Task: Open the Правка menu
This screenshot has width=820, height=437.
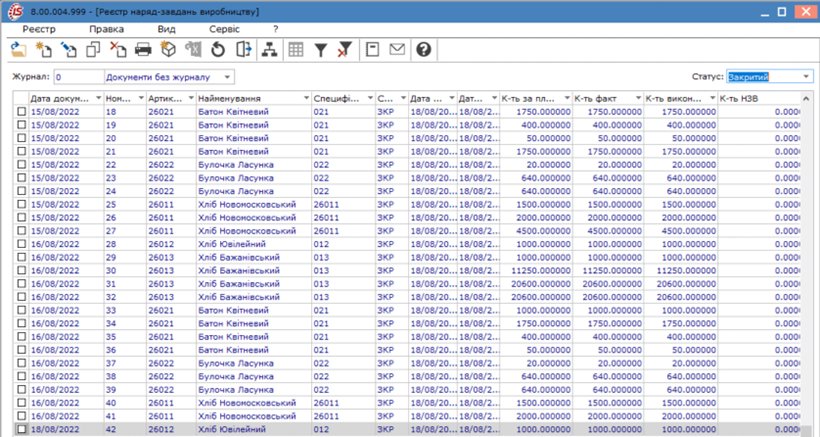Action: click(106, 29)
